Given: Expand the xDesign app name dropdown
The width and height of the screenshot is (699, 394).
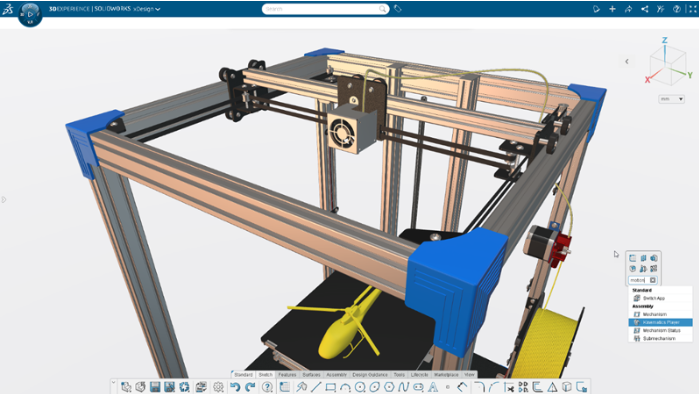Looking at the screenshot, I should 147,9.
